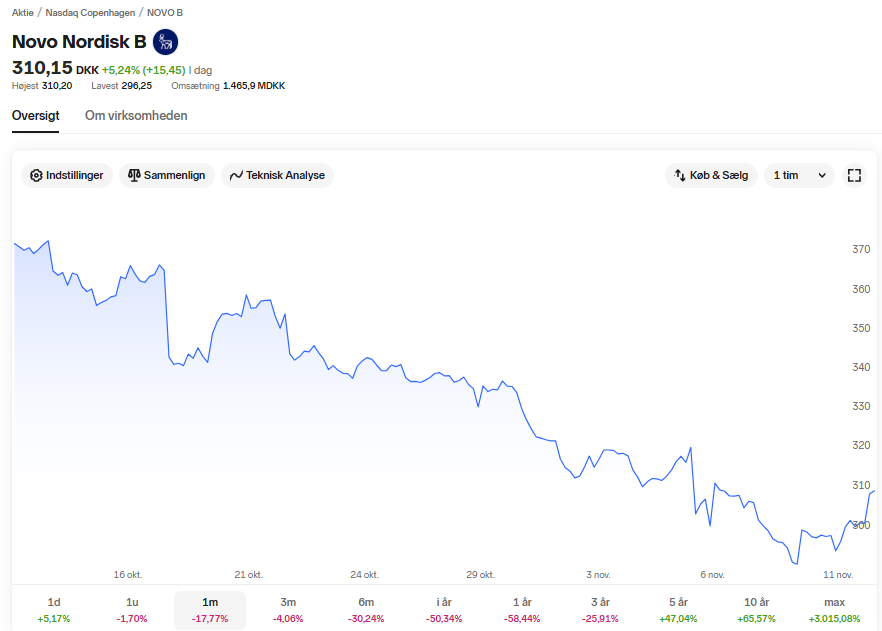The height and width of the screenshot is (631, 882).
Task: Select the 1m time range
Action: (x=210, y=610)
